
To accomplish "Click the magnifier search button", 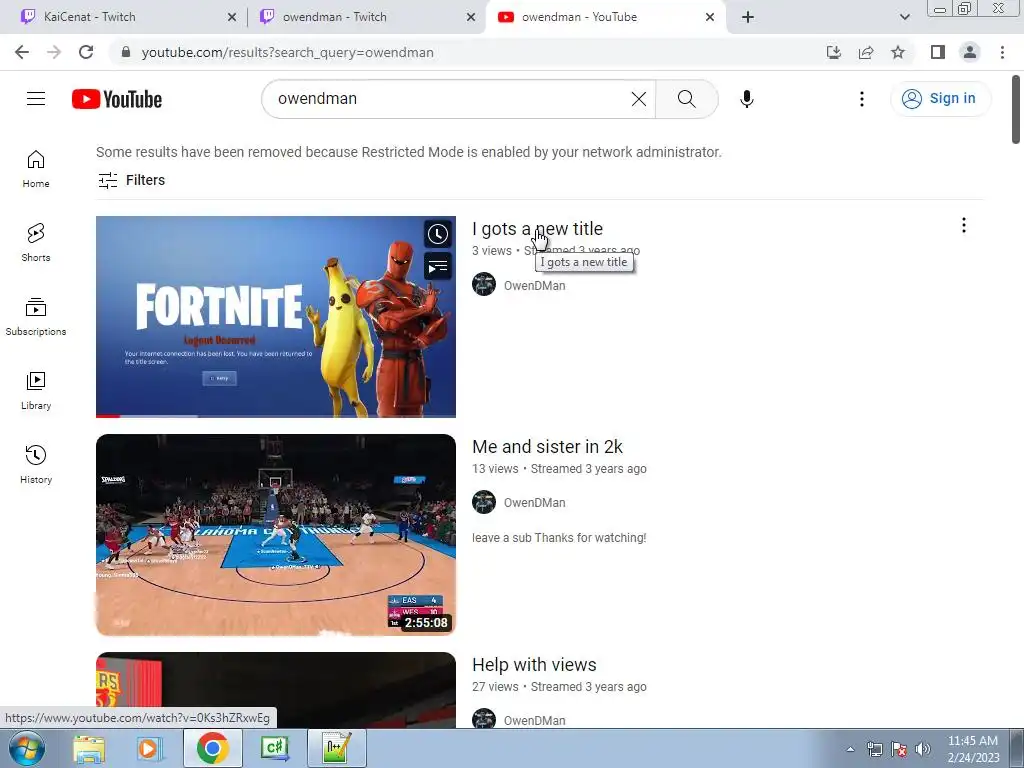I will coord(686,99).
